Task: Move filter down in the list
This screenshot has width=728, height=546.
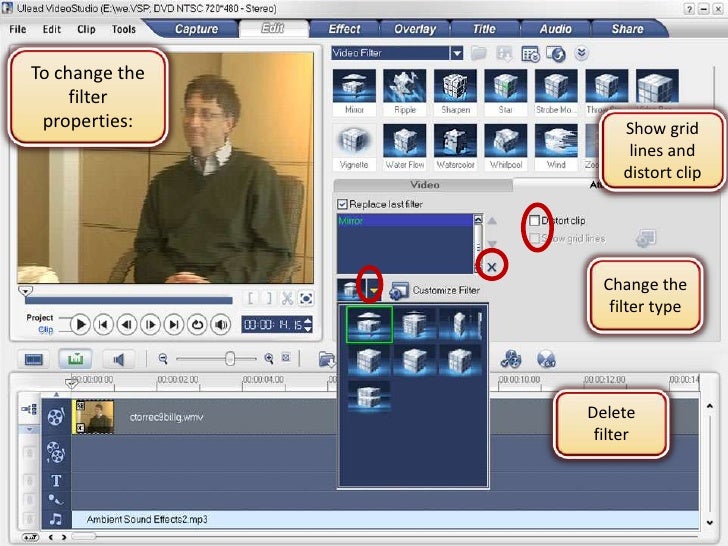Action: click(492, 243)
